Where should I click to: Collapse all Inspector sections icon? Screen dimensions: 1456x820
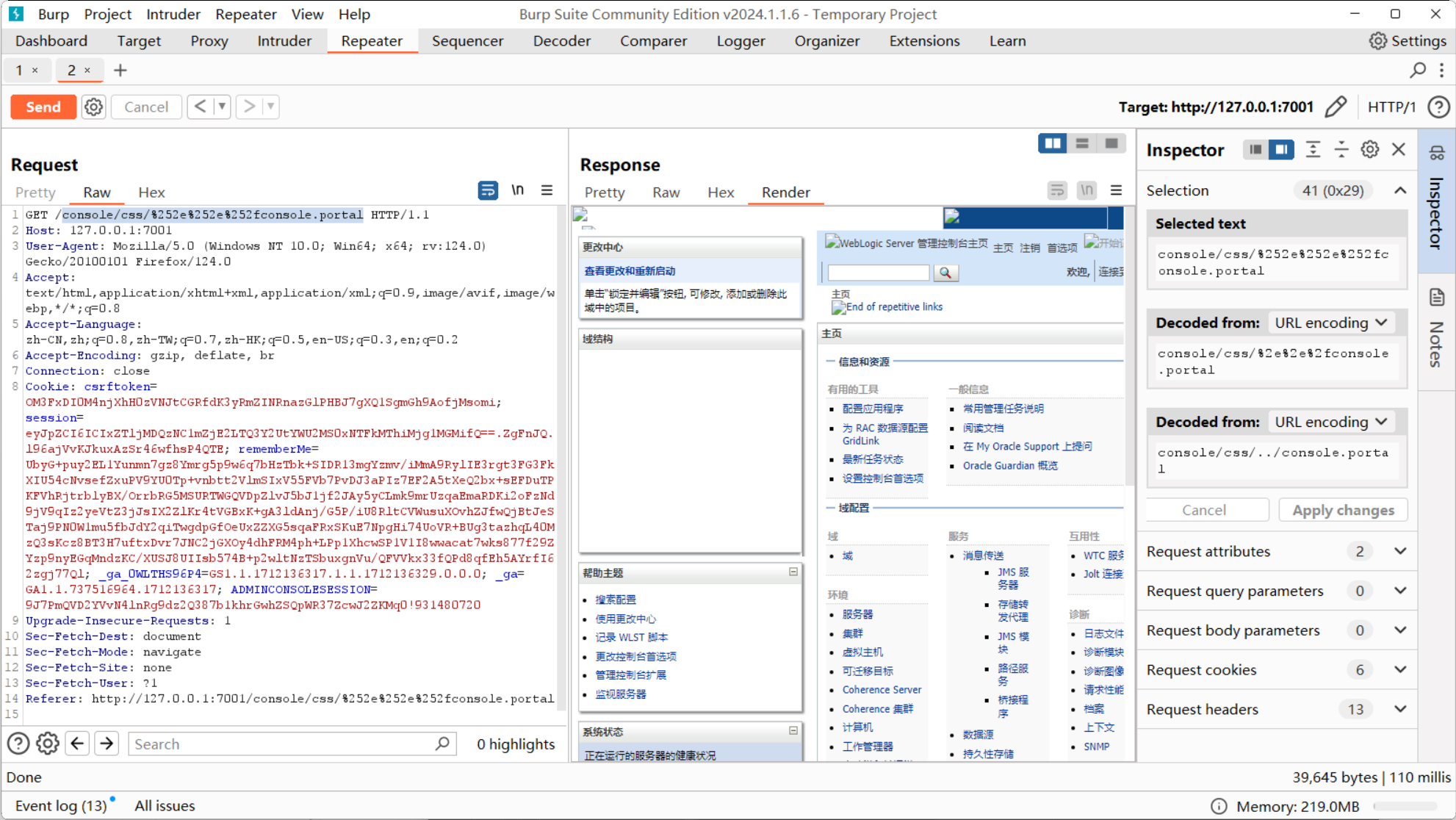(1341, 150)
